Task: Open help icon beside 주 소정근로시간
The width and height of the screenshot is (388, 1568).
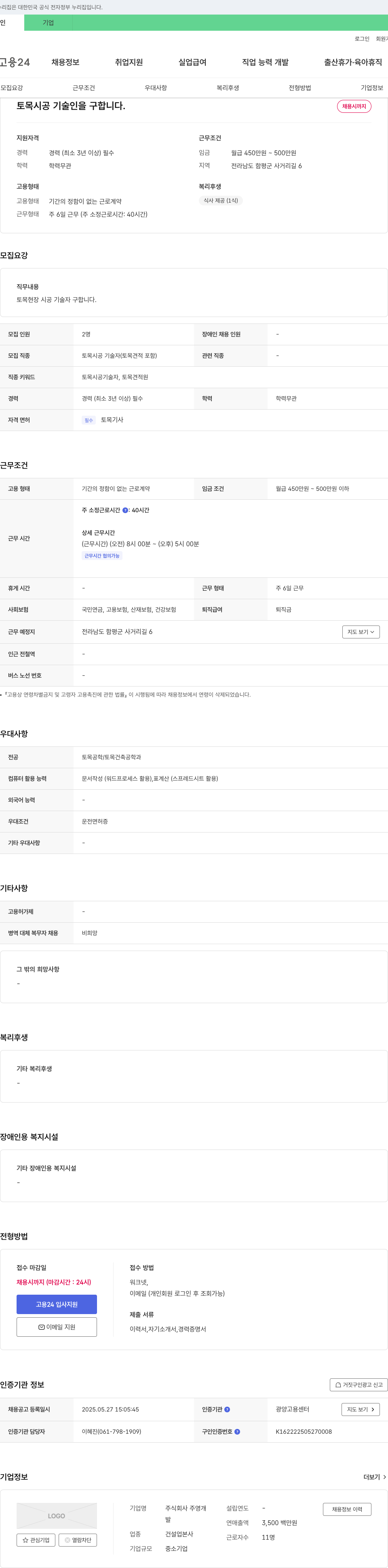Action: pos(125,510)
